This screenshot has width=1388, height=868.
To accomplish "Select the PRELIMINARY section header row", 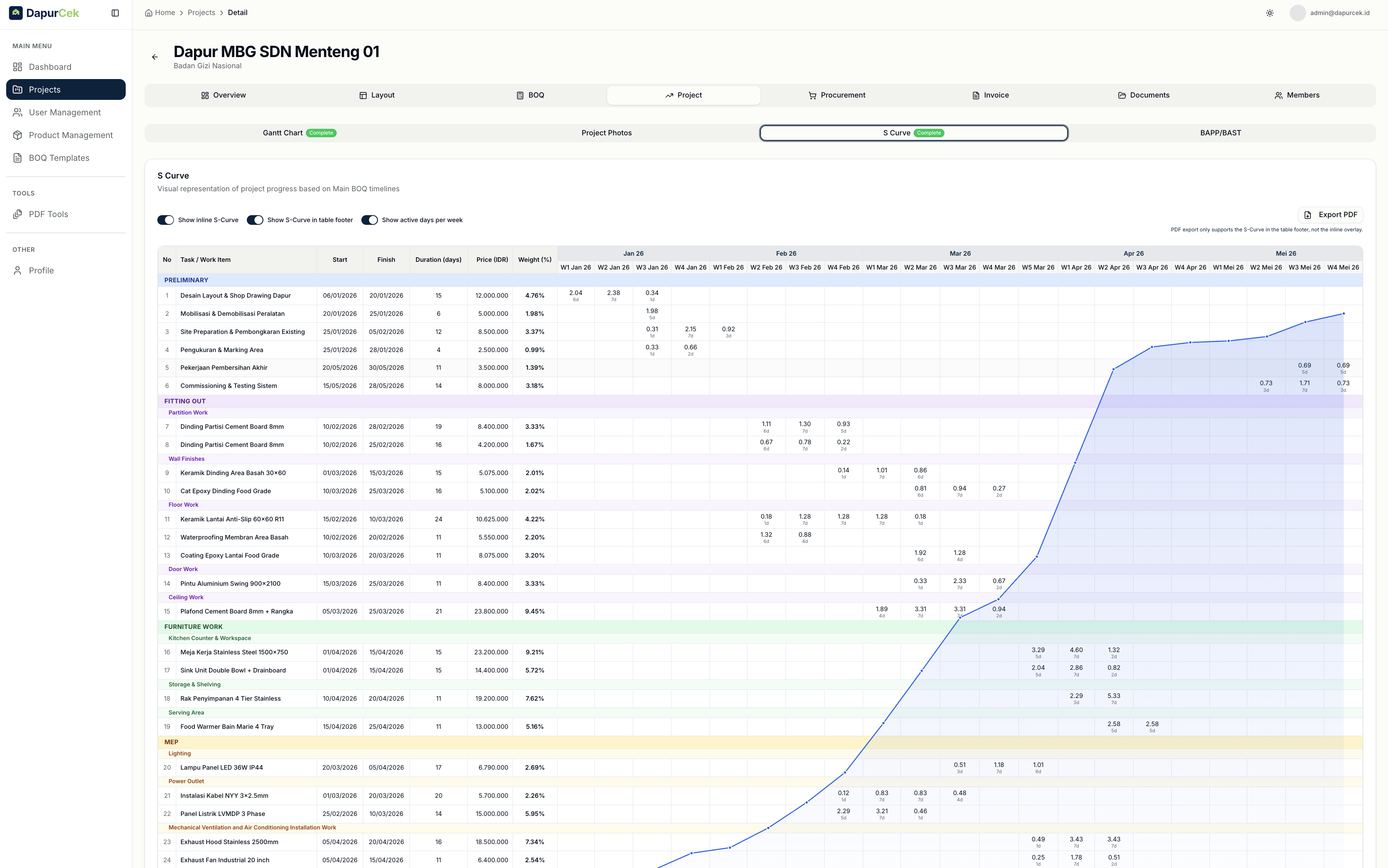I will [759, 280].
